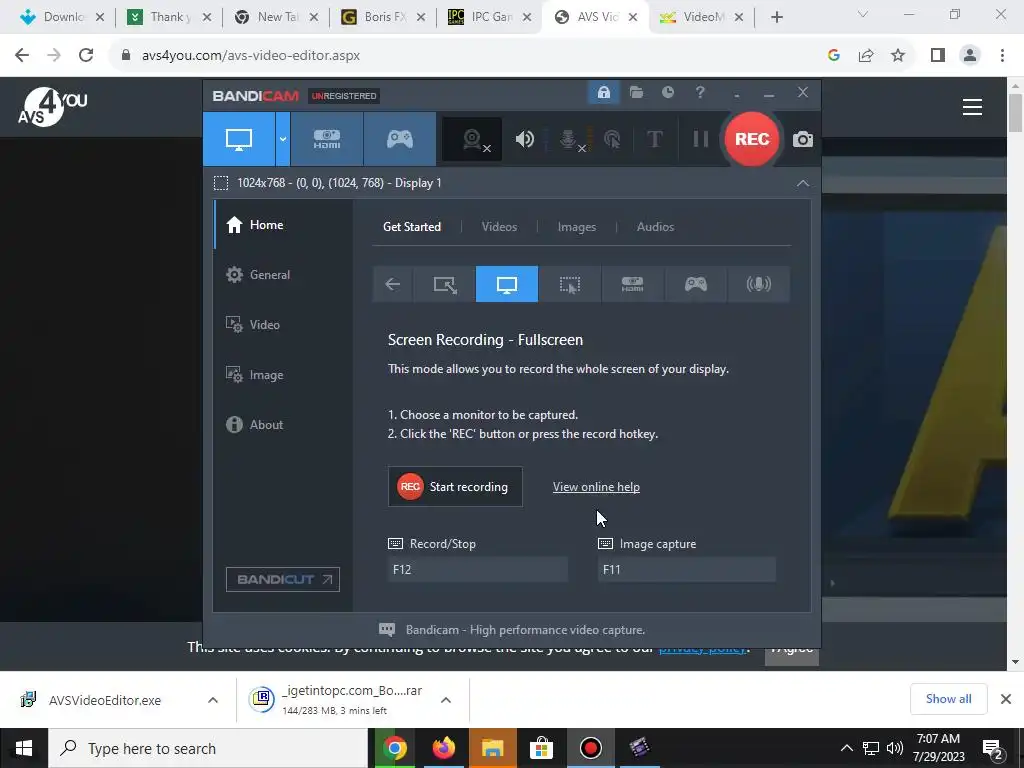Select around mouse recording mode icon

coord(569,284)
